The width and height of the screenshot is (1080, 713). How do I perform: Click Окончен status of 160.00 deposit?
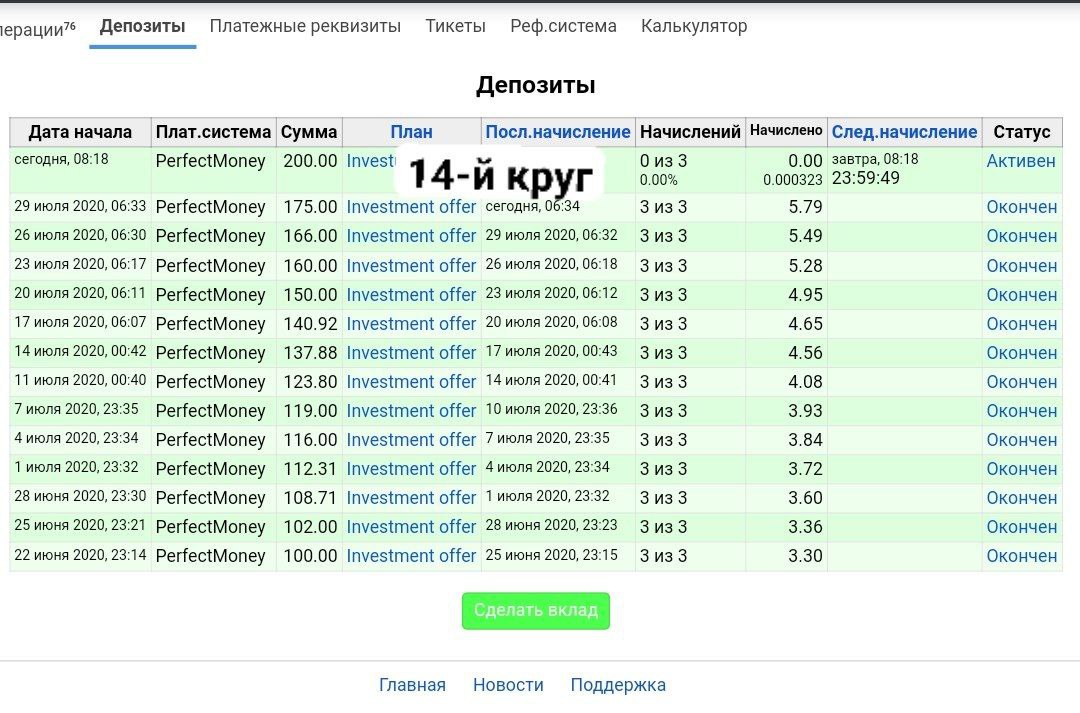[1021, 265]
